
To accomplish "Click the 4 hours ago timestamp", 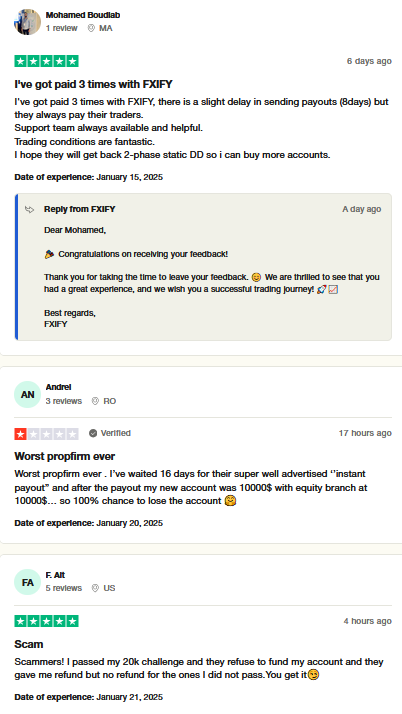I will pos(367,621).
